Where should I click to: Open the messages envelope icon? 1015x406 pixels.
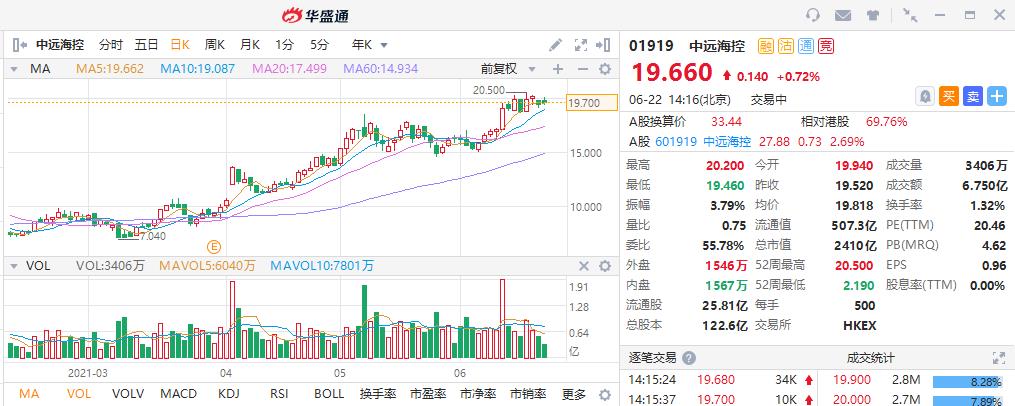point(842,15)
